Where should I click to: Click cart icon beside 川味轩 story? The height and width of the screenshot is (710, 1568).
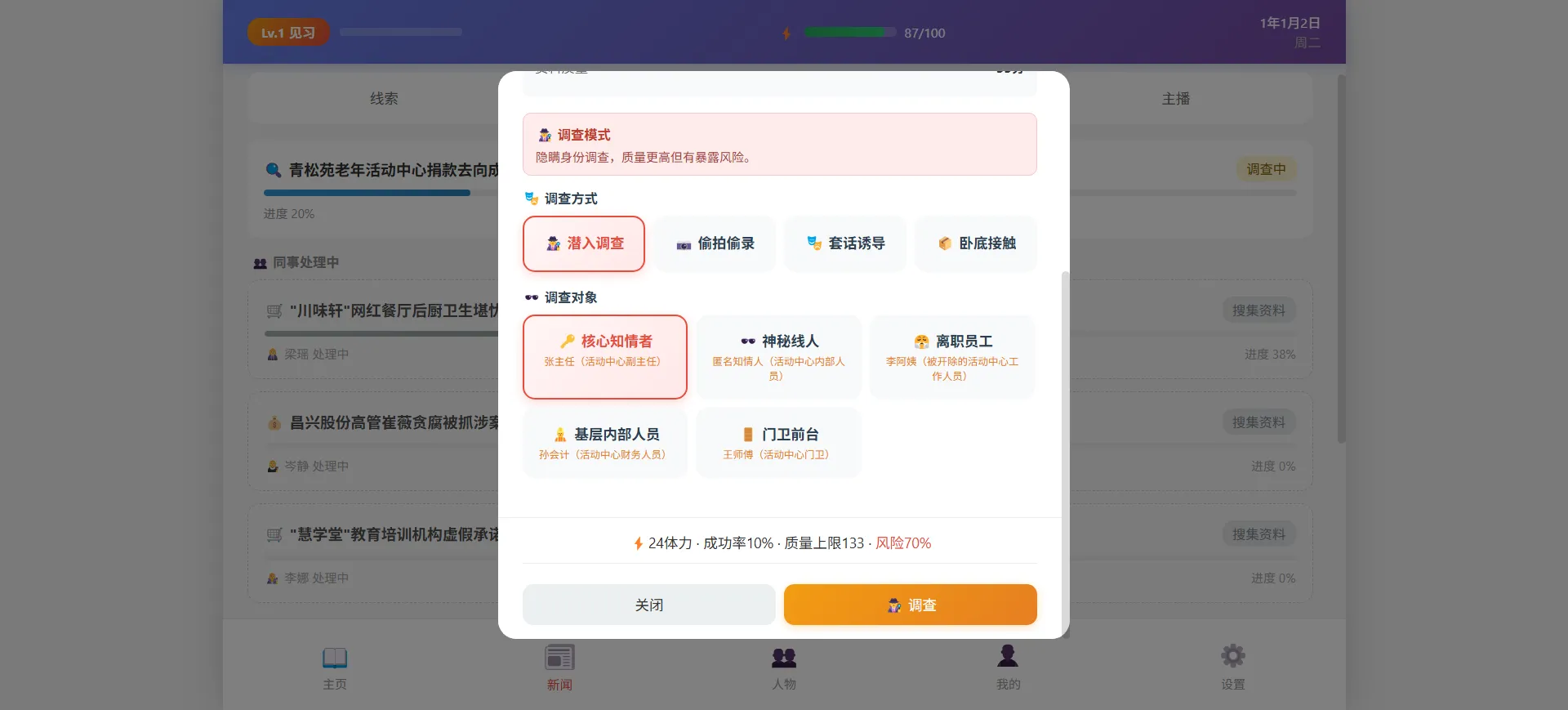pyautogui.click(x=274, y=311)
